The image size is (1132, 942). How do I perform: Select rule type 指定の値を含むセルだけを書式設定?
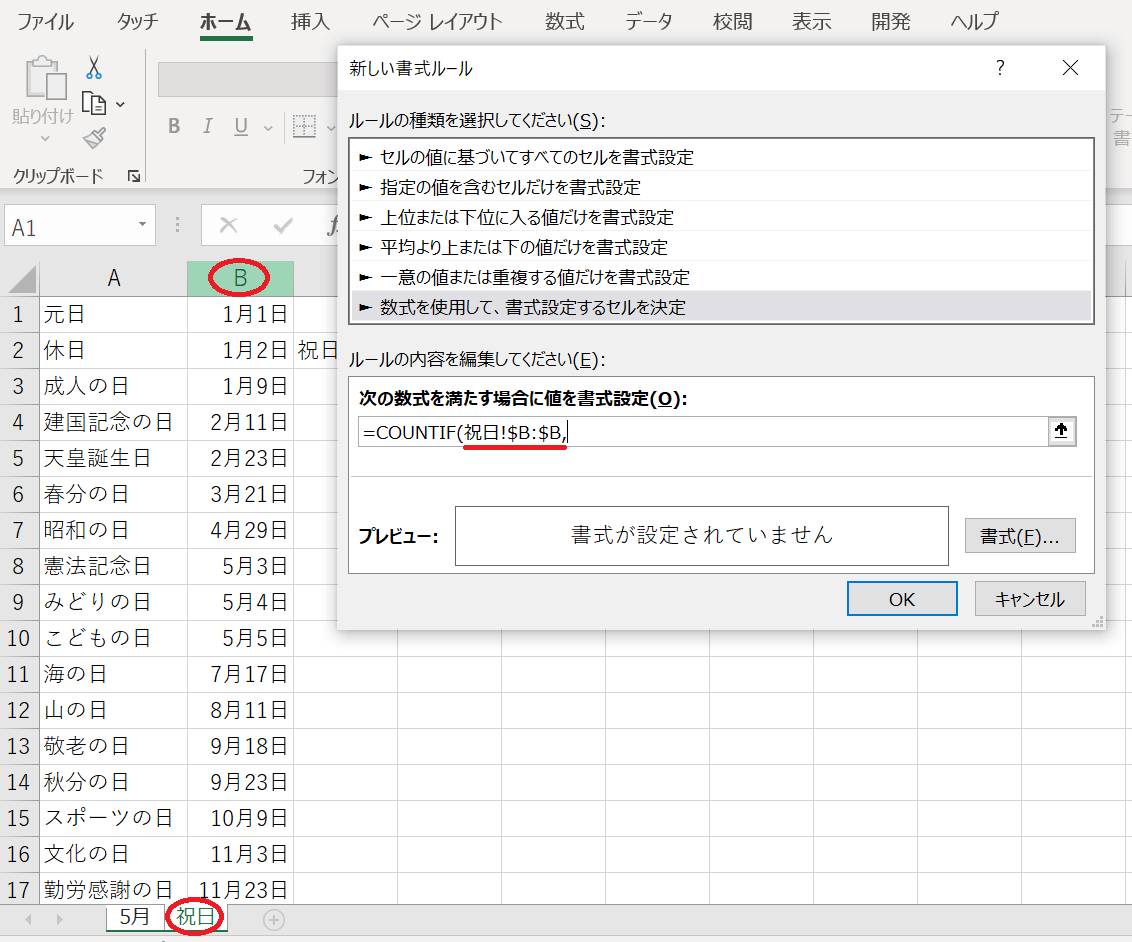(x=510, y=187)
